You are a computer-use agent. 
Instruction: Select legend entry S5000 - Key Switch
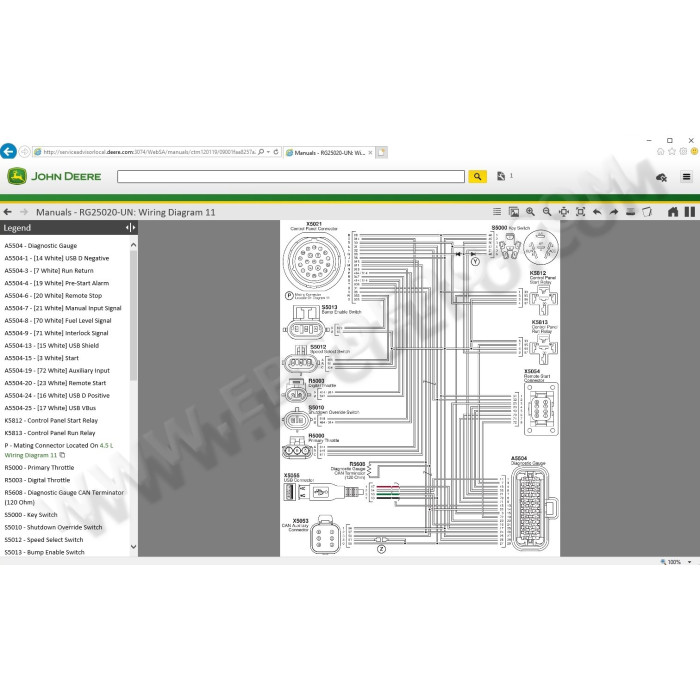point(31,515)
